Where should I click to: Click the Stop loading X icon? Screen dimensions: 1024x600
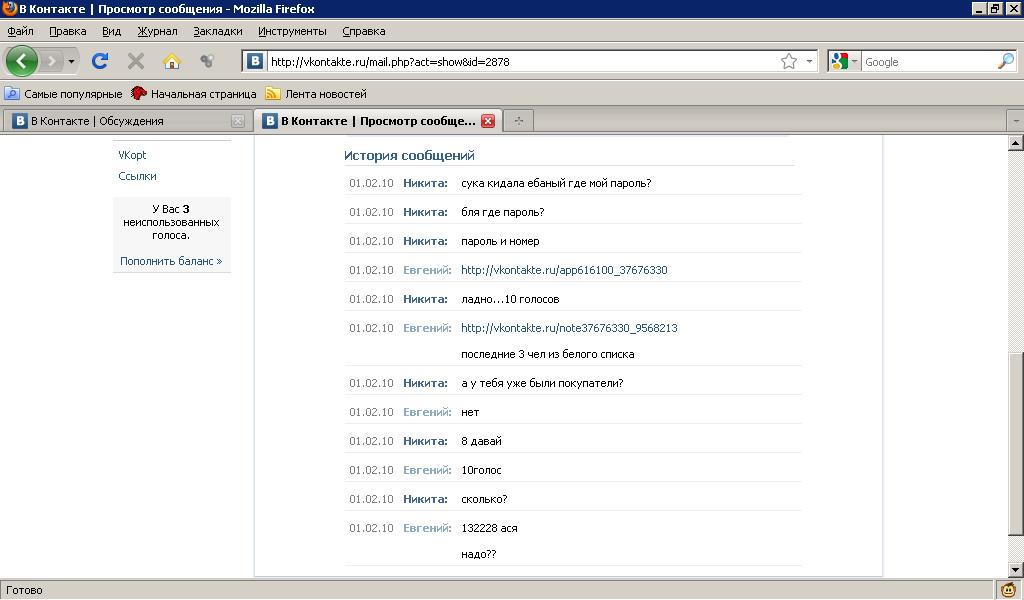point(136,61)
